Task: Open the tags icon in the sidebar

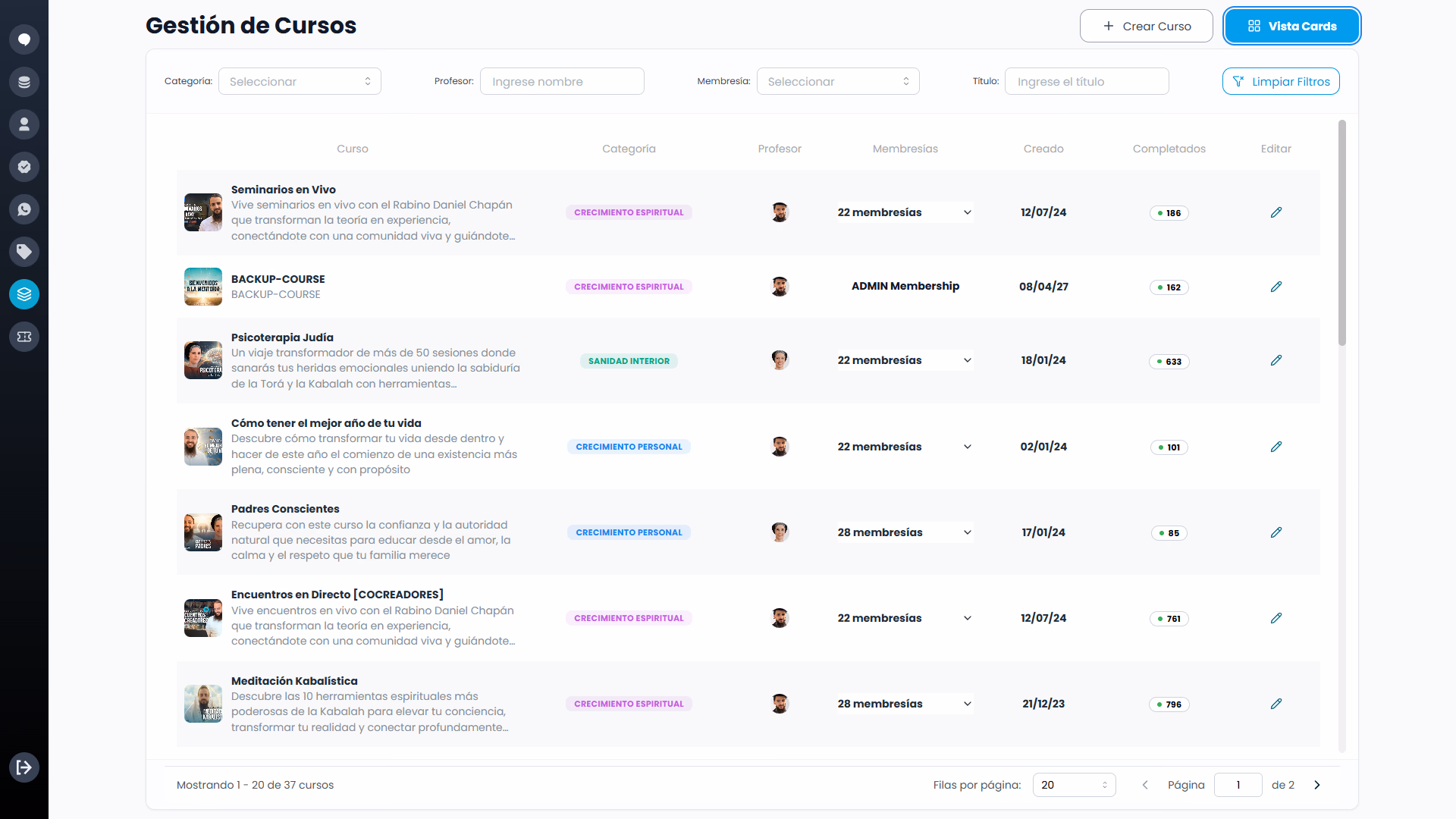Action: (x=24, y=252)
